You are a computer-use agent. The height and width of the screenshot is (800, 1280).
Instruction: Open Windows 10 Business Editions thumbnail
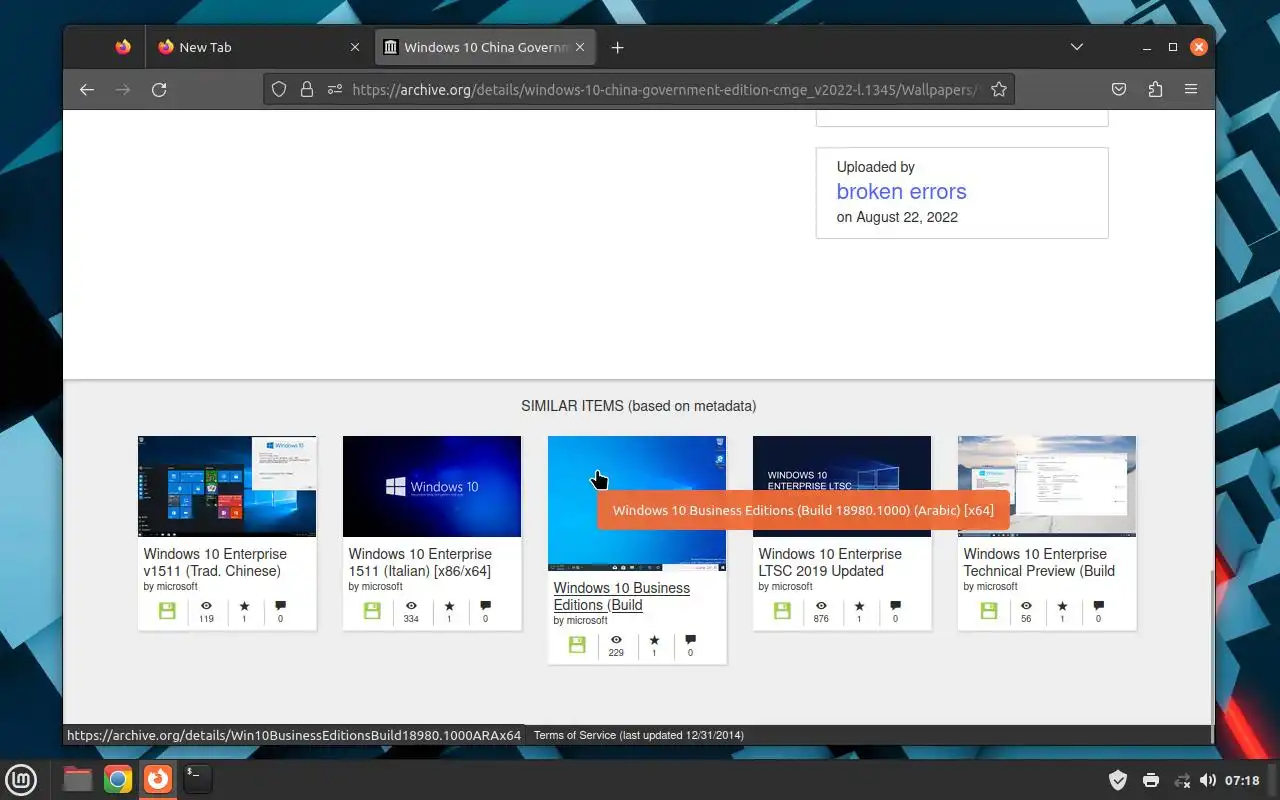click(637, 503)
